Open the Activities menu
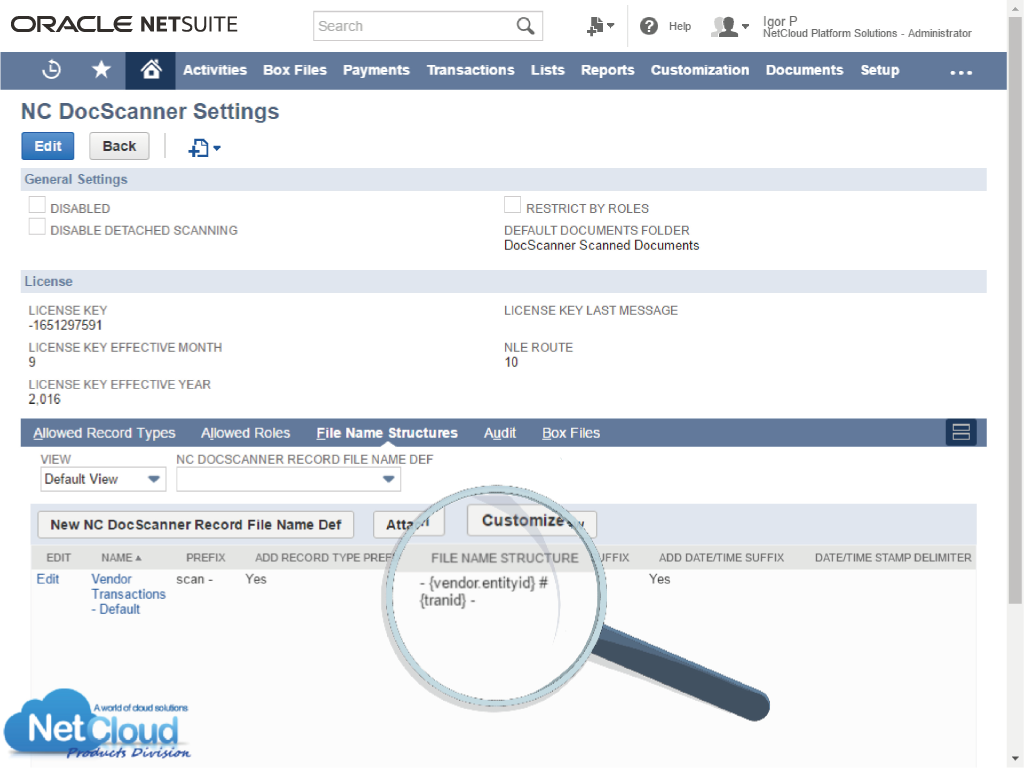The width and height of the screenshot is (1024, 768). 215,70
